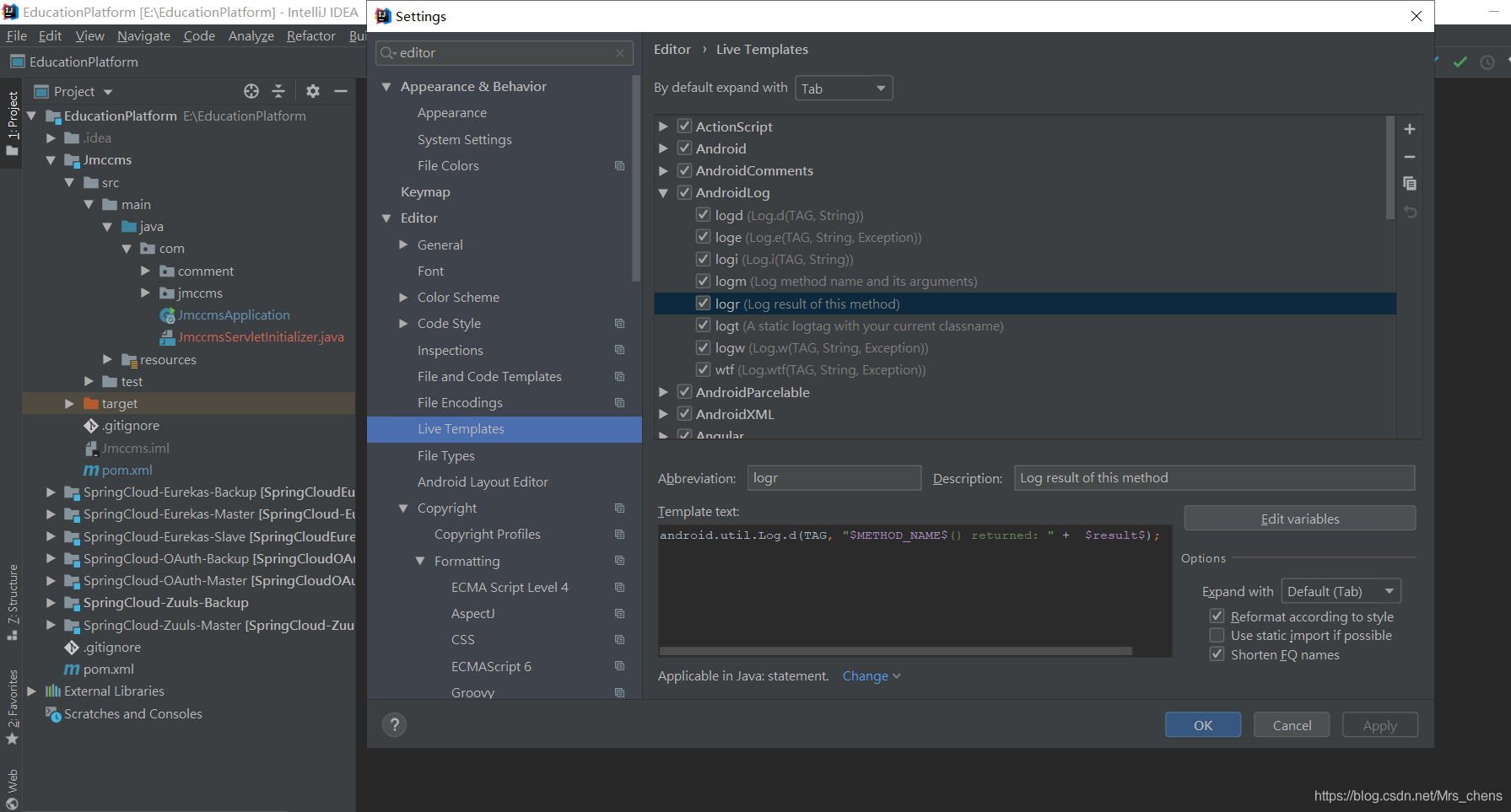Click the add template plus icon
This screenshot has width=1511, height=812.
[x=1409, y=129]
